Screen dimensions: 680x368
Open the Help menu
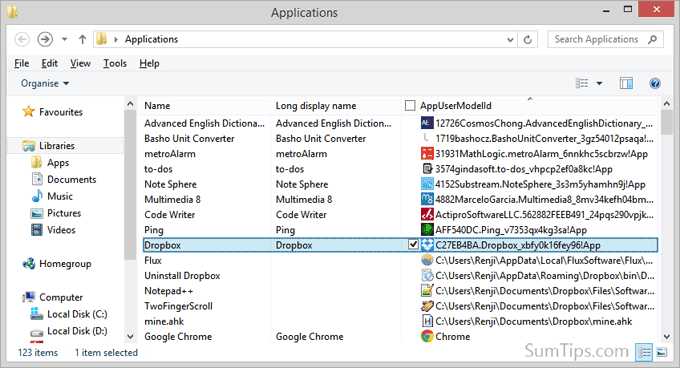click(x=149, y=63)
